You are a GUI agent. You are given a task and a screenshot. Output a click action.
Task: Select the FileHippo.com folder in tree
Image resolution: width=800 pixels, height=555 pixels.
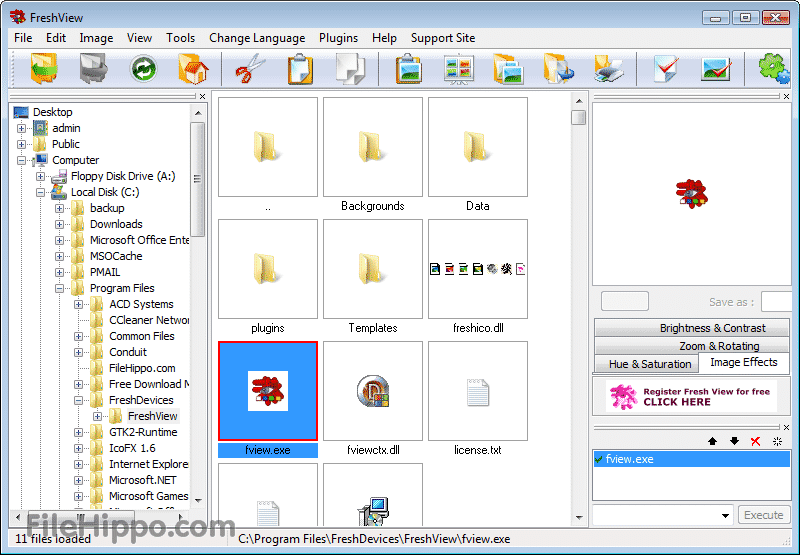click(x=142, y=368)
